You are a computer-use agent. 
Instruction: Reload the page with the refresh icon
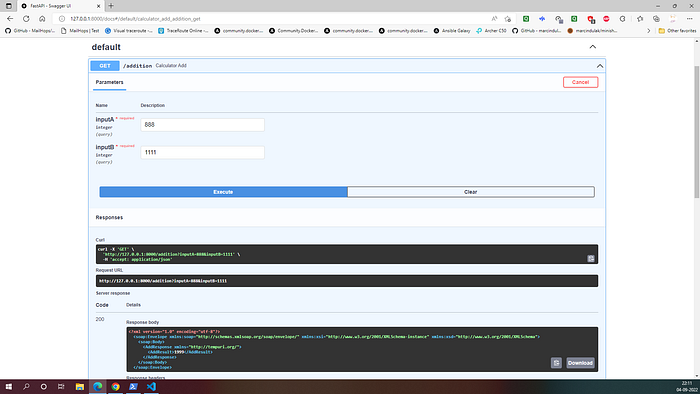pyautogui.click(x=26, y=19)
